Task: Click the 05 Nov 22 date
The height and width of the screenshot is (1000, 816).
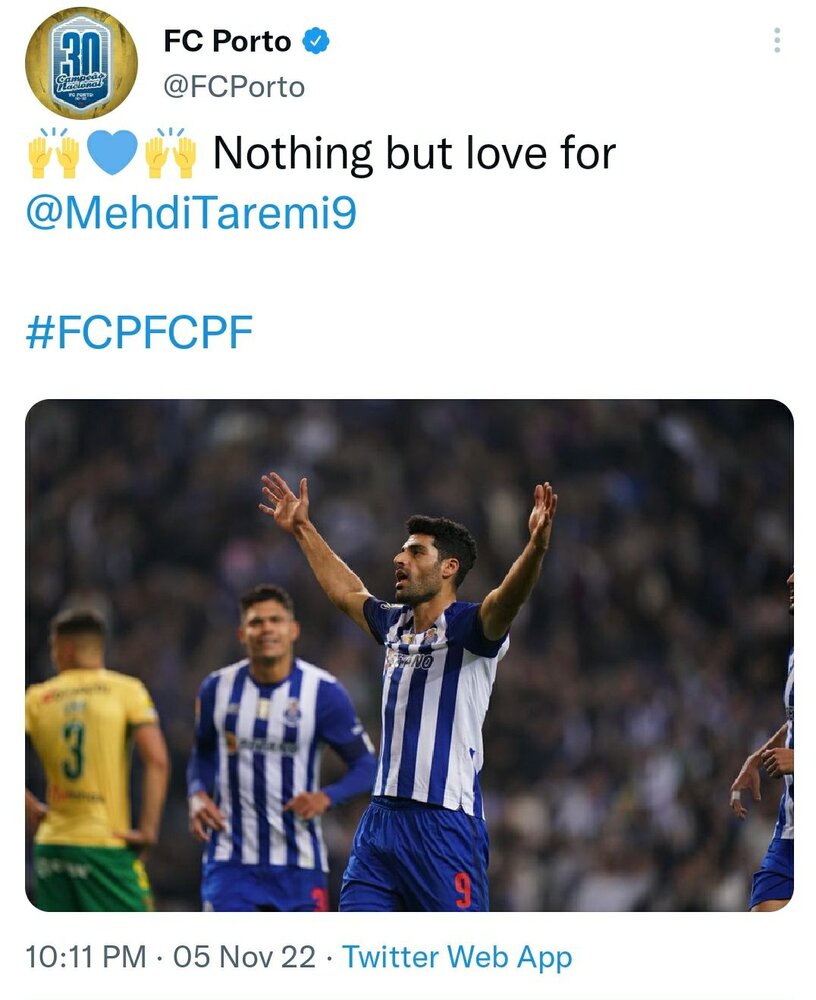Action: click(244, 957)
